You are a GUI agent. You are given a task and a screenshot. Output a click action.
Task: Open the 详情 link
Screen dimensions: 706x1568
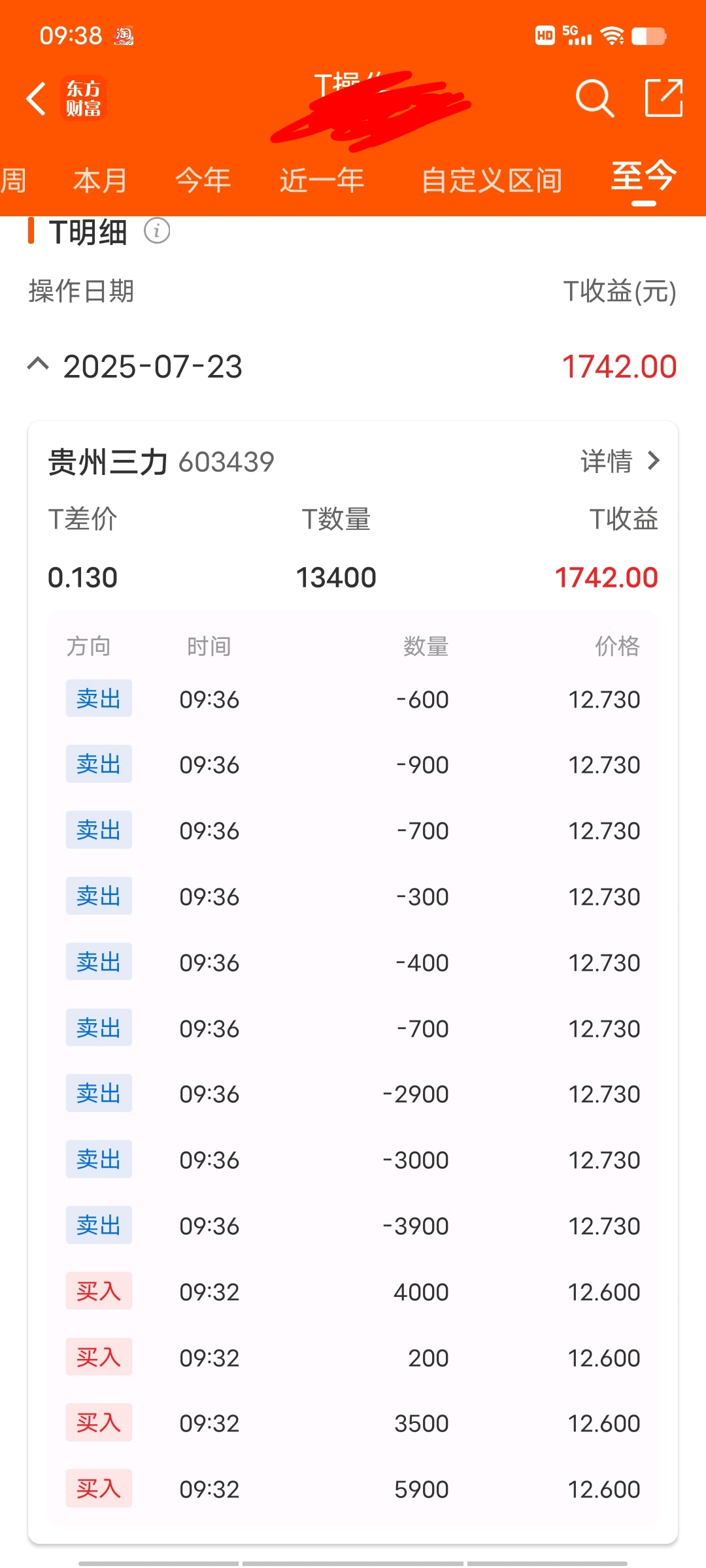click(x=607, y=461)
